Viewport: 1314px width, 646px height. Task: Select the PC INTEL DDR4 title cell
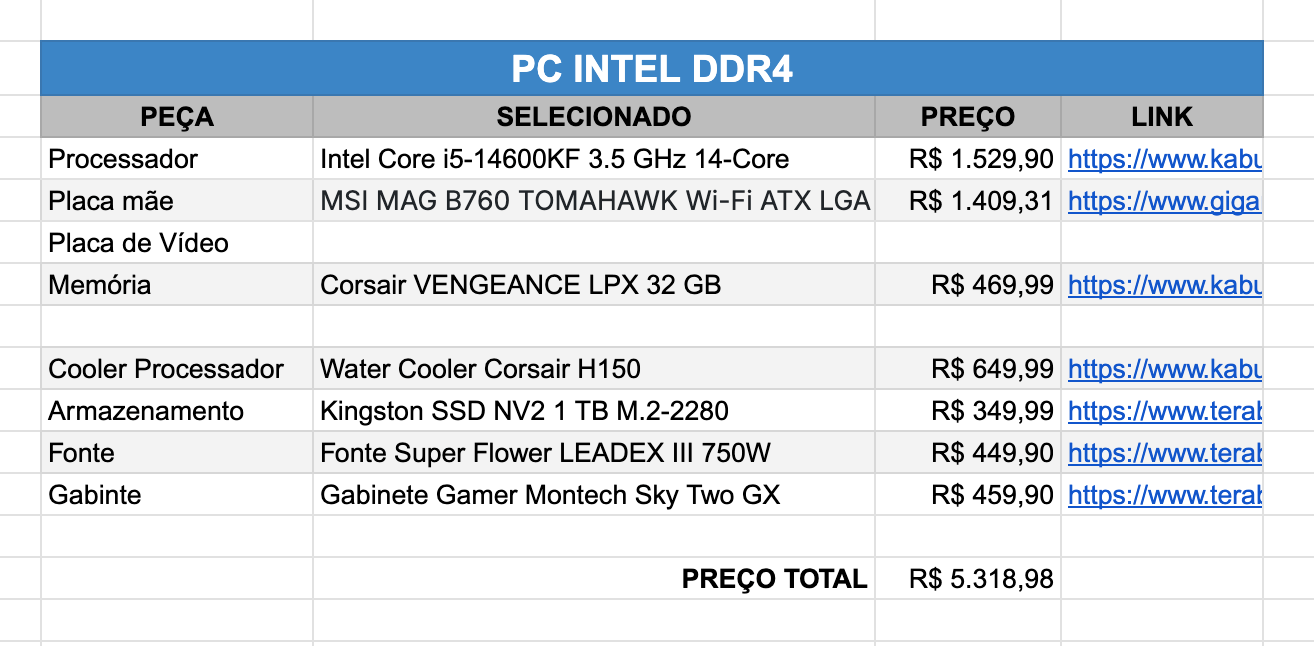[652, 68]
